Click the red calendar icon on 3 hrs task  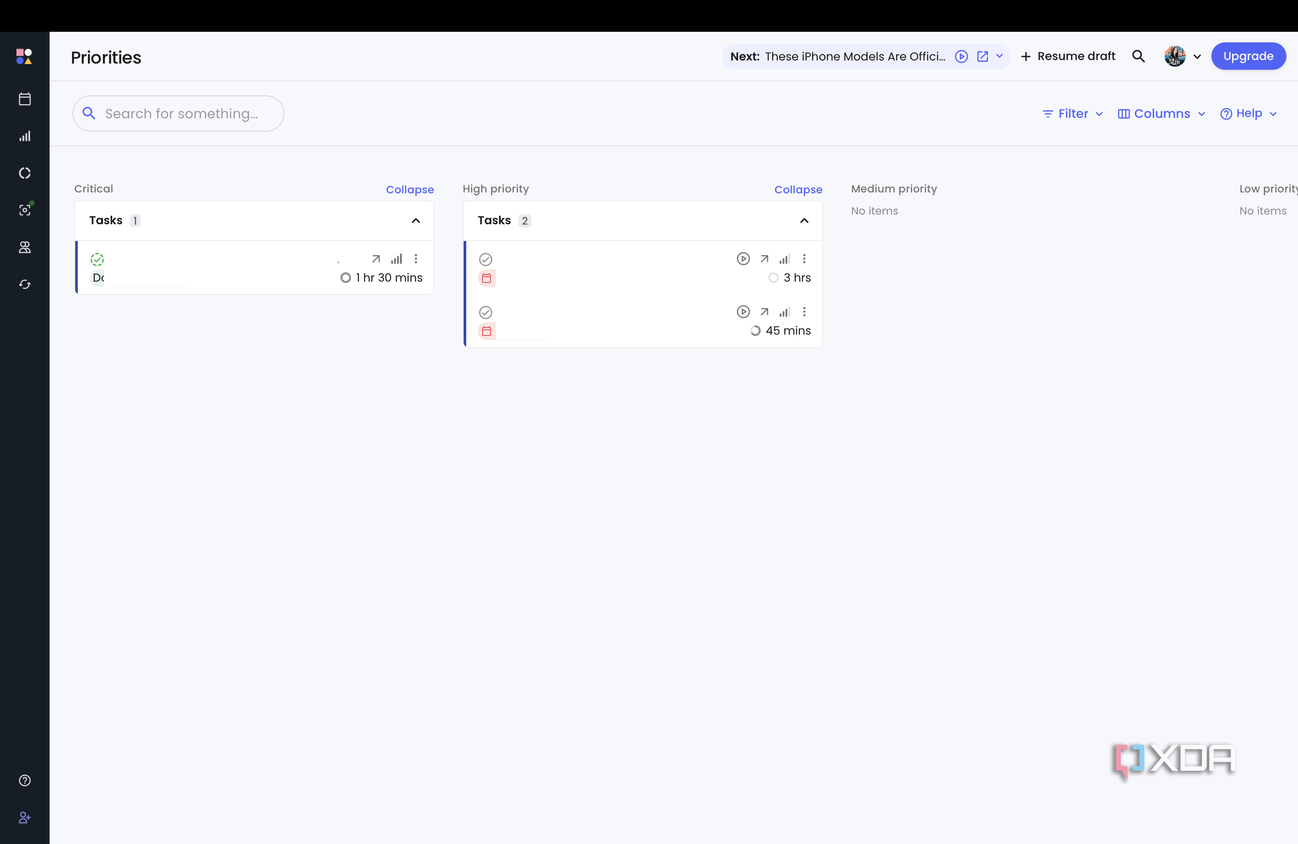point(487,278)
